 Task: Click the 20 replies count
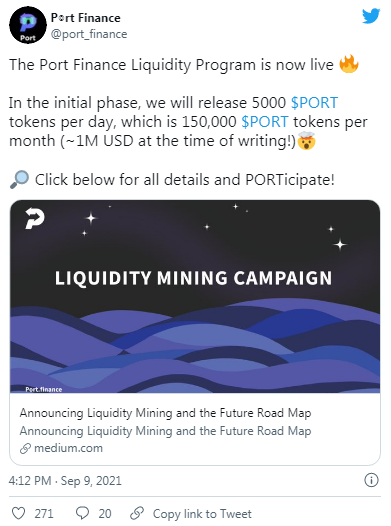(105, 514)
